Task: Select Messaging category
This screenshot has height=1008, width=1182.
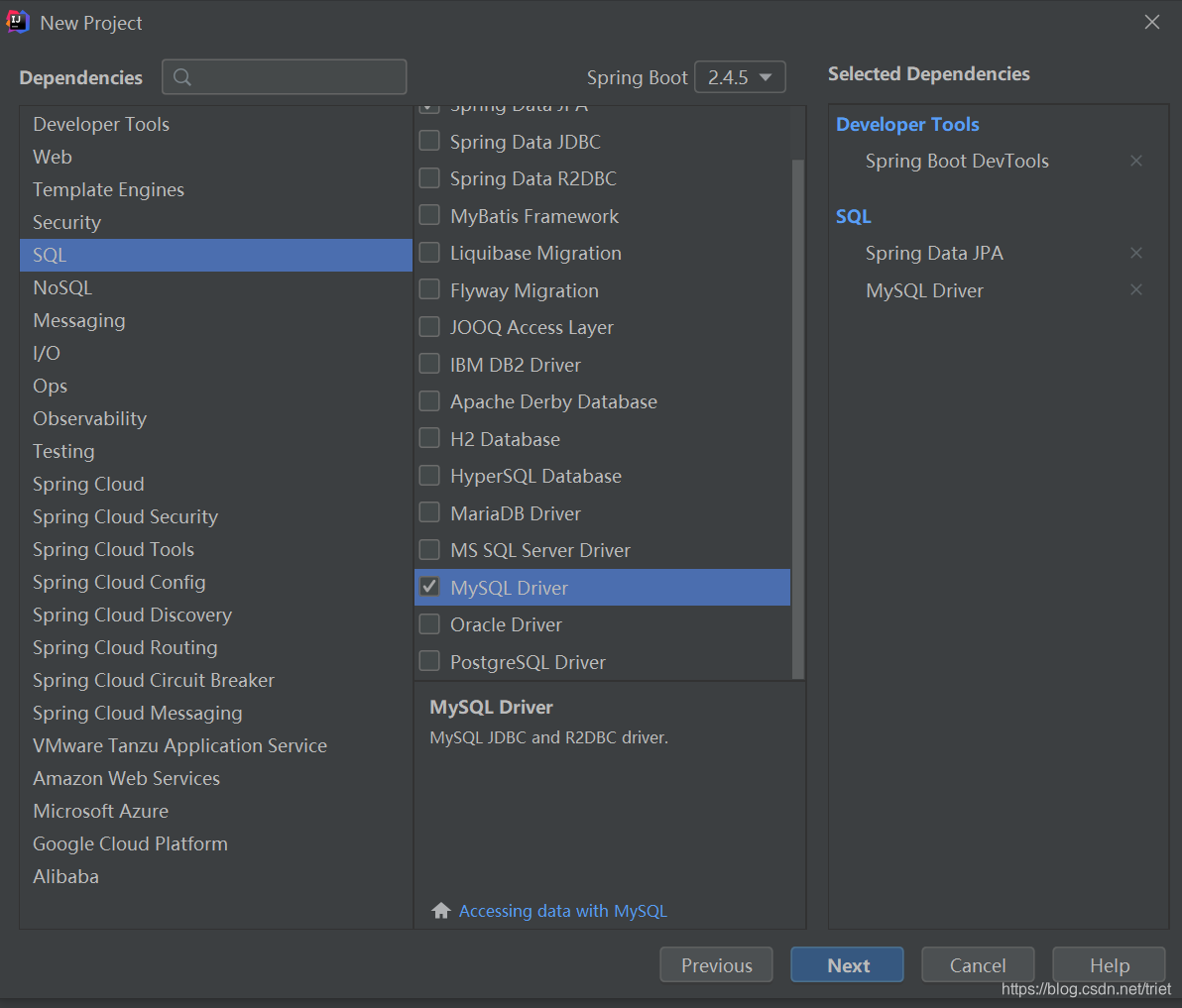Action: pos(215,320)
